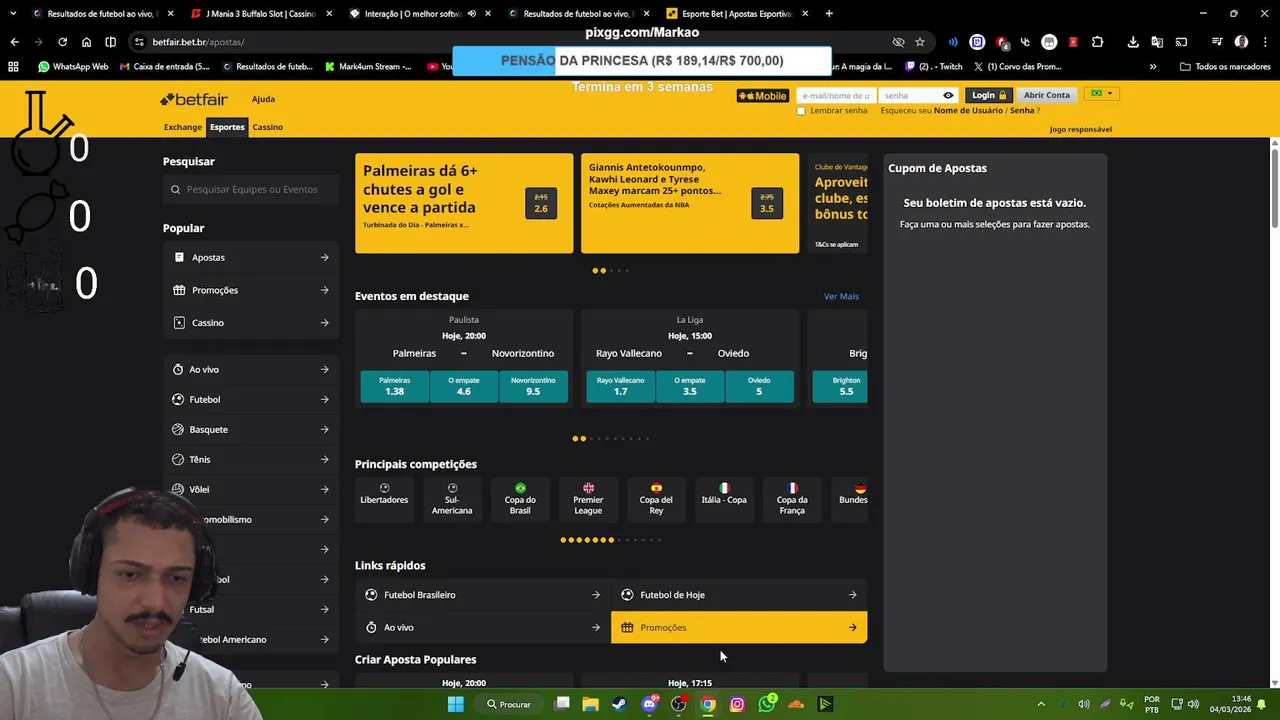Screen dimensions: 1280x720
Task: Open Steam from the taskbar
Action: tap(620, 704)
